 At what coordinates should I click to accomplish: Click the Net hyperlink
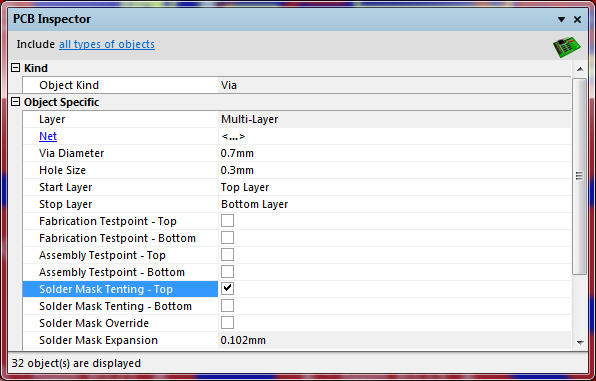click(48, 136)
